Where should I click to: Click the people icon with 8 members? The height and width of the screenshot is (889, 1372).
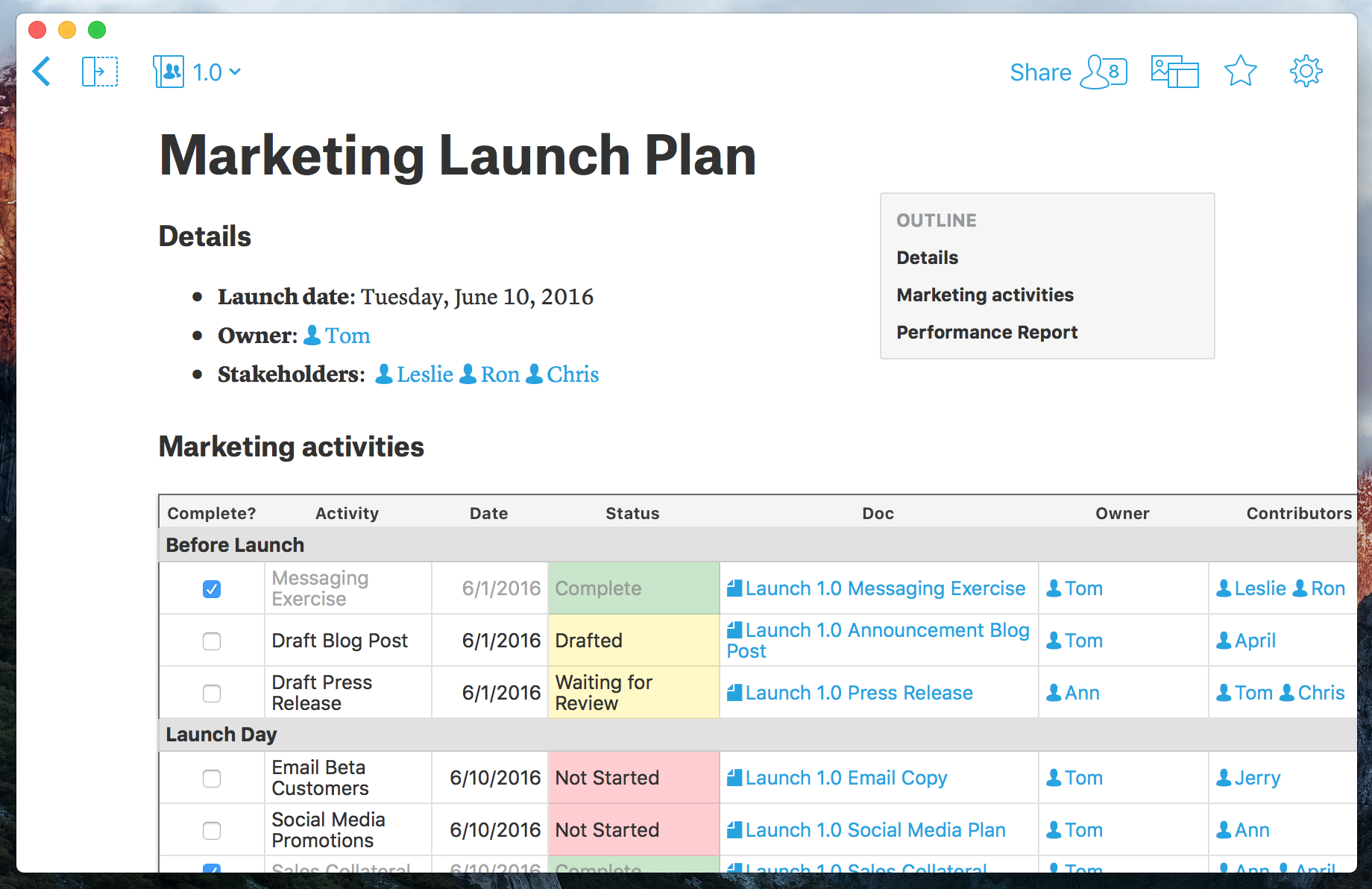tap(1104, 72)
